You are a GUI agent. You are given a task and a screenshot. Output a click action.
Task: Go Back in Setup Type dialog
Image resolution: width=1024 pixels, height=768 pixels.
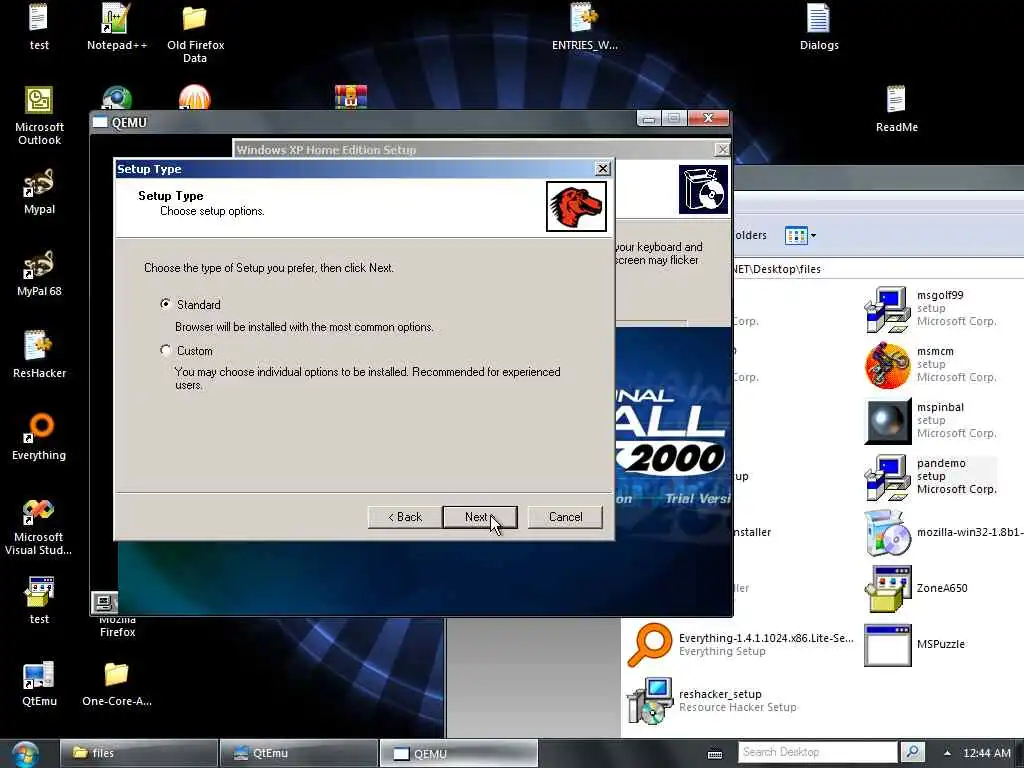pos(405,517)
